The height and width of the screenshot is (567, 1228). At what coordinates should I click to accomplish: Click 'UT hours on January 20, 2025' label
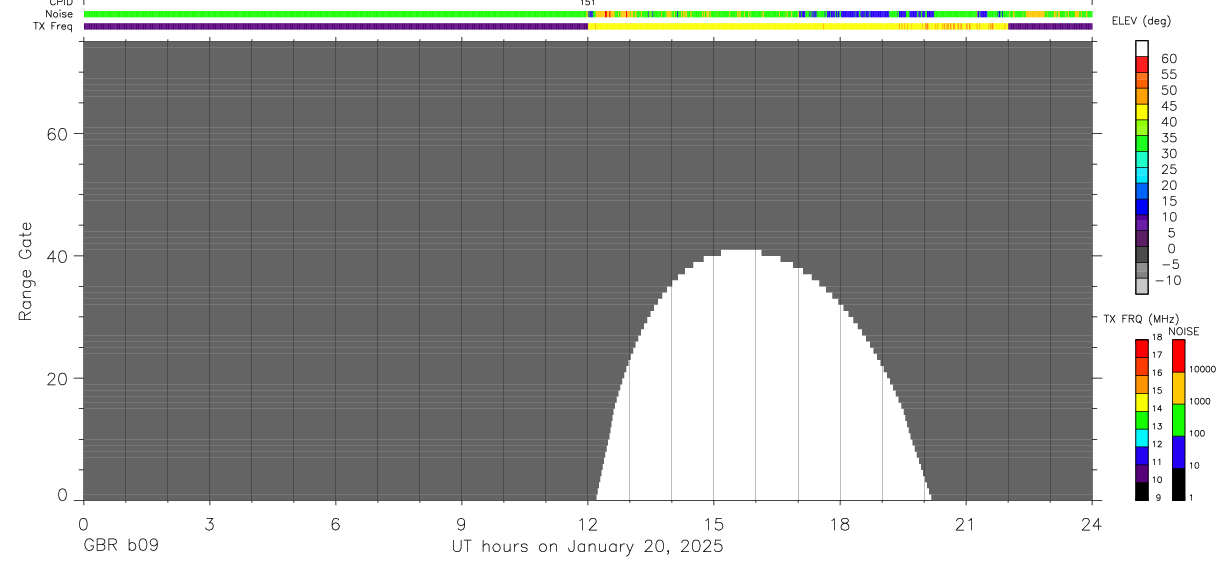point(587,547)
